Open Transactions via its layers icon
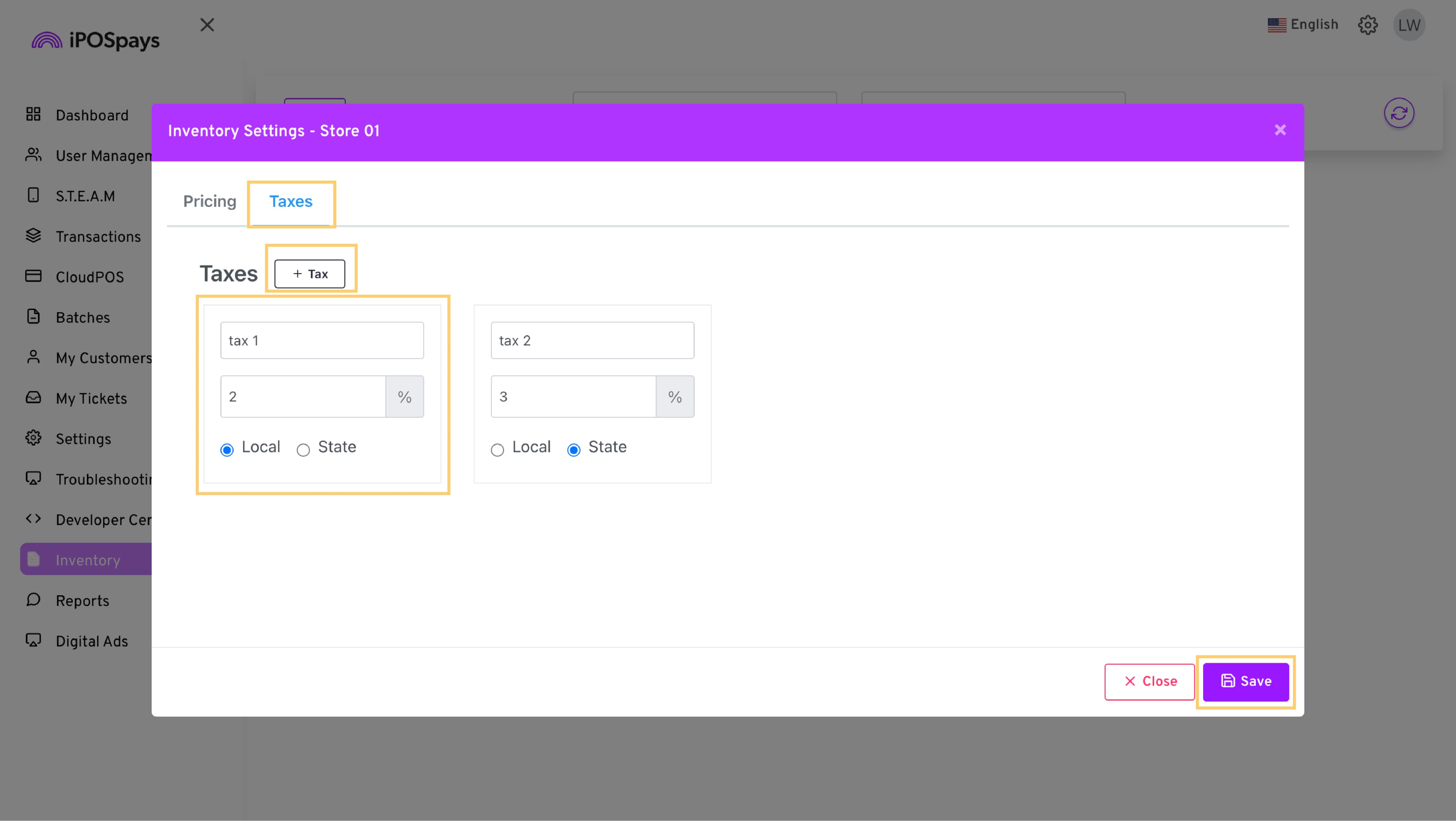Viewport: 1456px width, 821px height. click(33, 235)
